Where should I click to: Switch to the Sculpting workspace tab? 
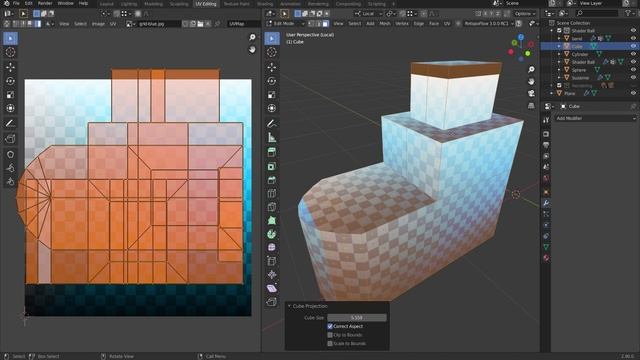(x=179, y=4)
